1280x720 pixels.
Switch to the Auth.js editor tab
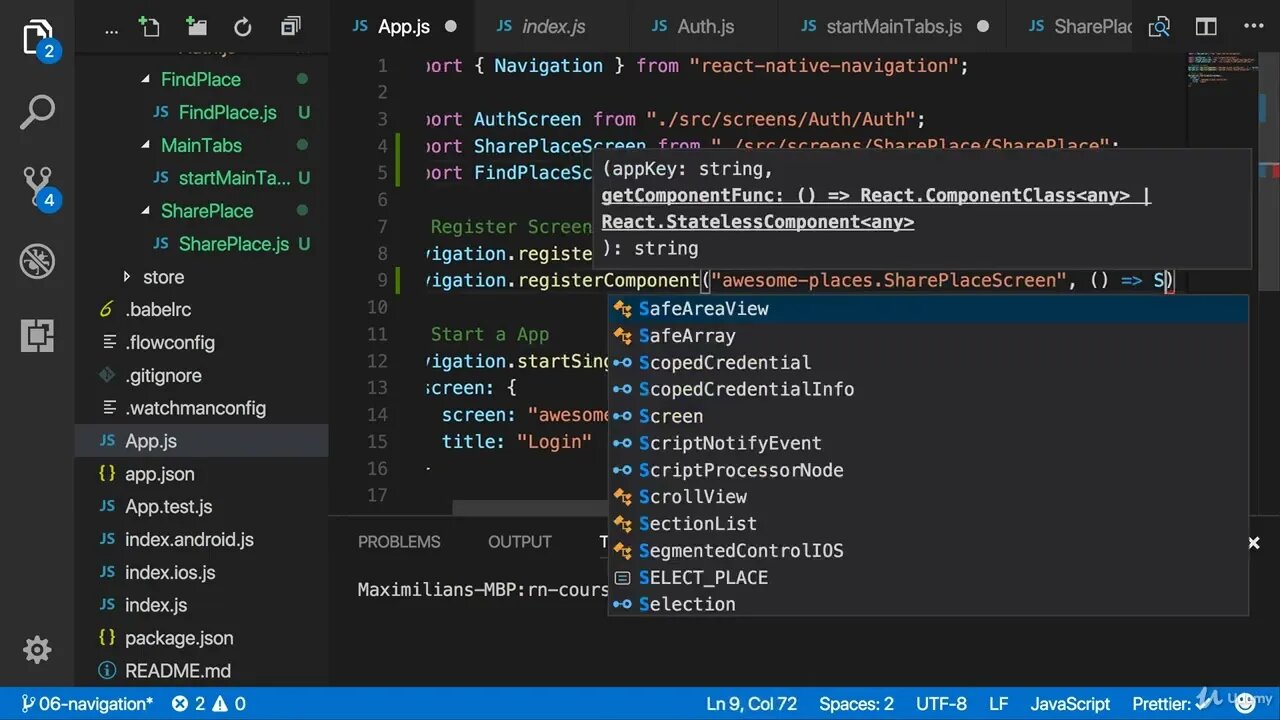(x=705, y=27)
